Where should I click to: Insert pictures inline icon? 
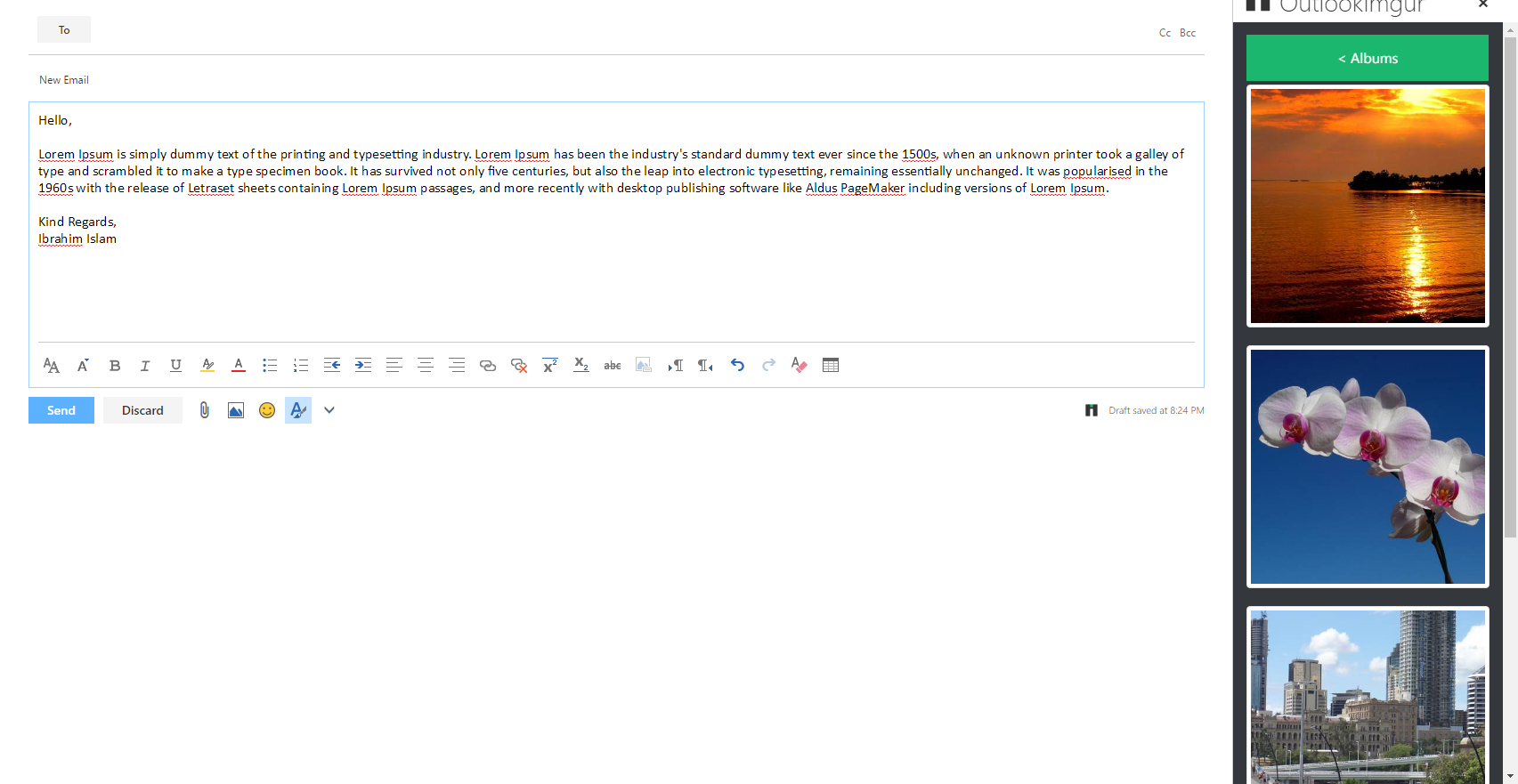coord(236,410)
